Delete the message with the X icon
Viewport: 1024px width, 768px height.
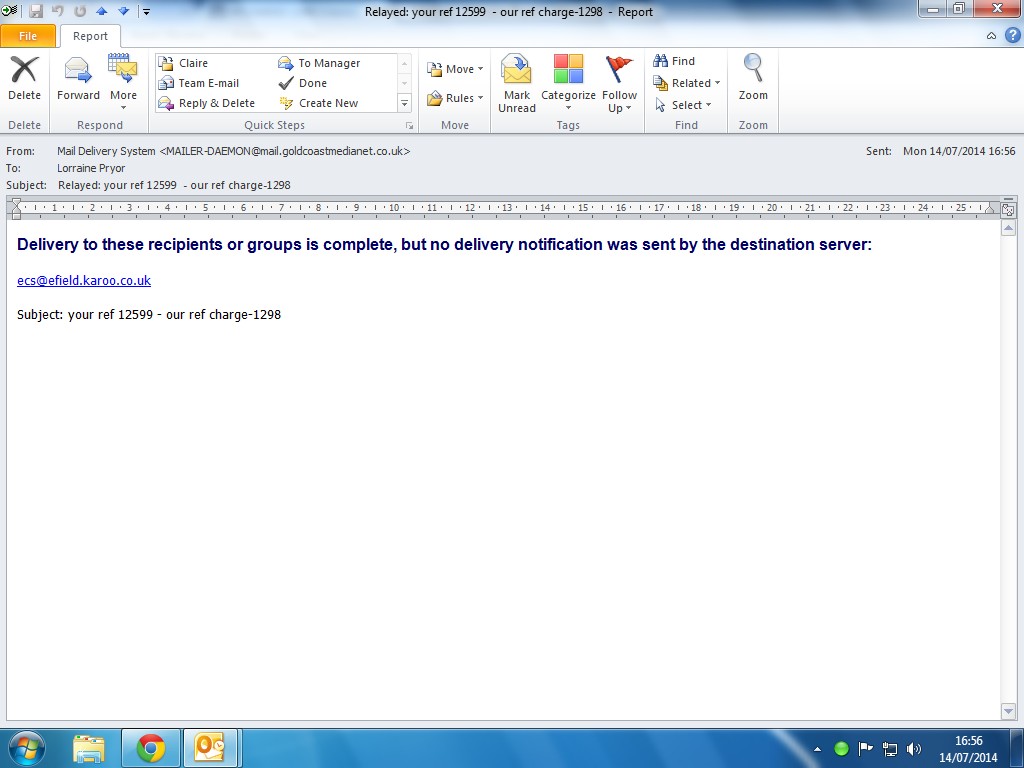point(24,78)
